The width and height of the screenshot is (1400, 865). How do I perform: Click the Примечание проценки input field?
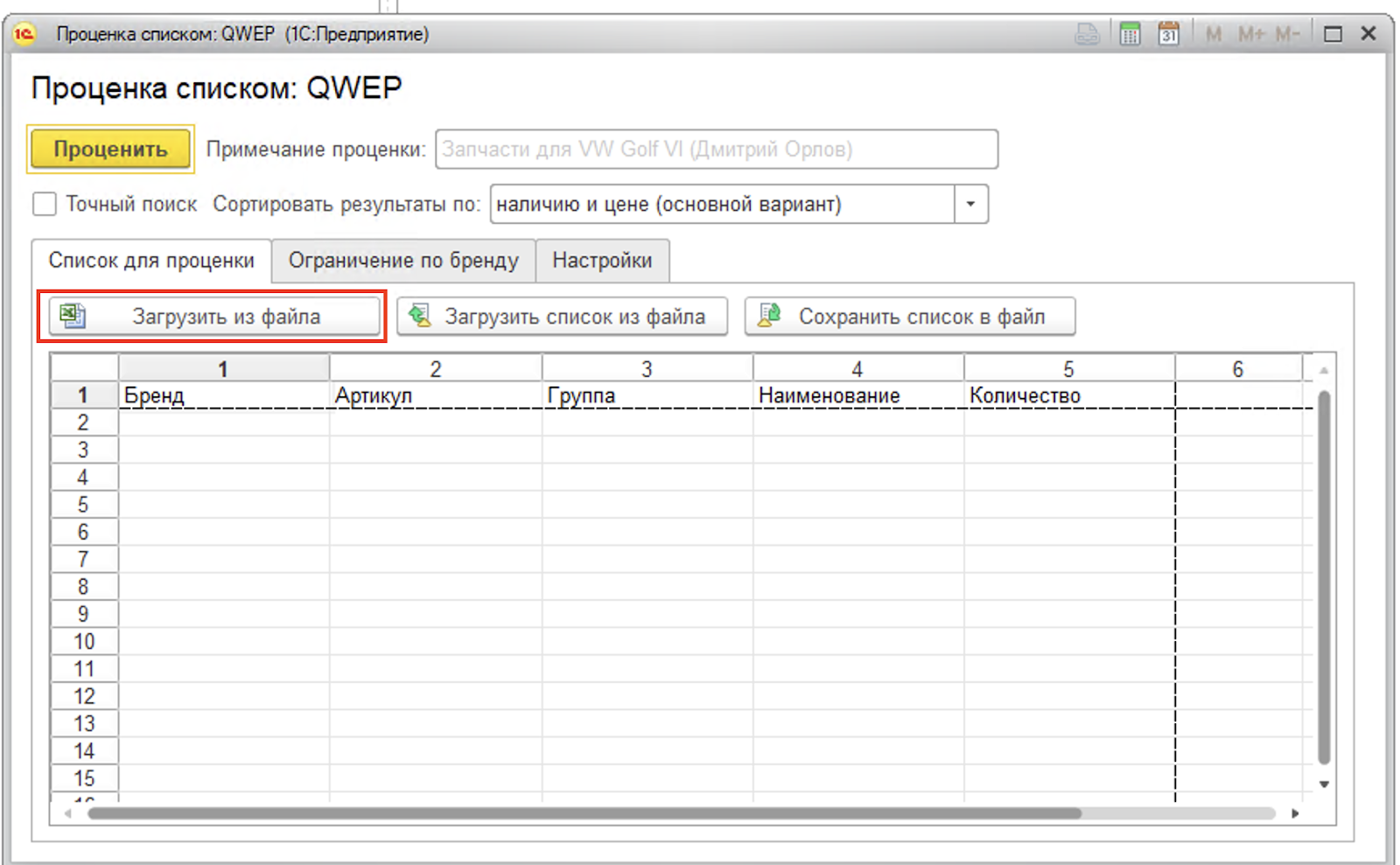(x=717, y=149)
